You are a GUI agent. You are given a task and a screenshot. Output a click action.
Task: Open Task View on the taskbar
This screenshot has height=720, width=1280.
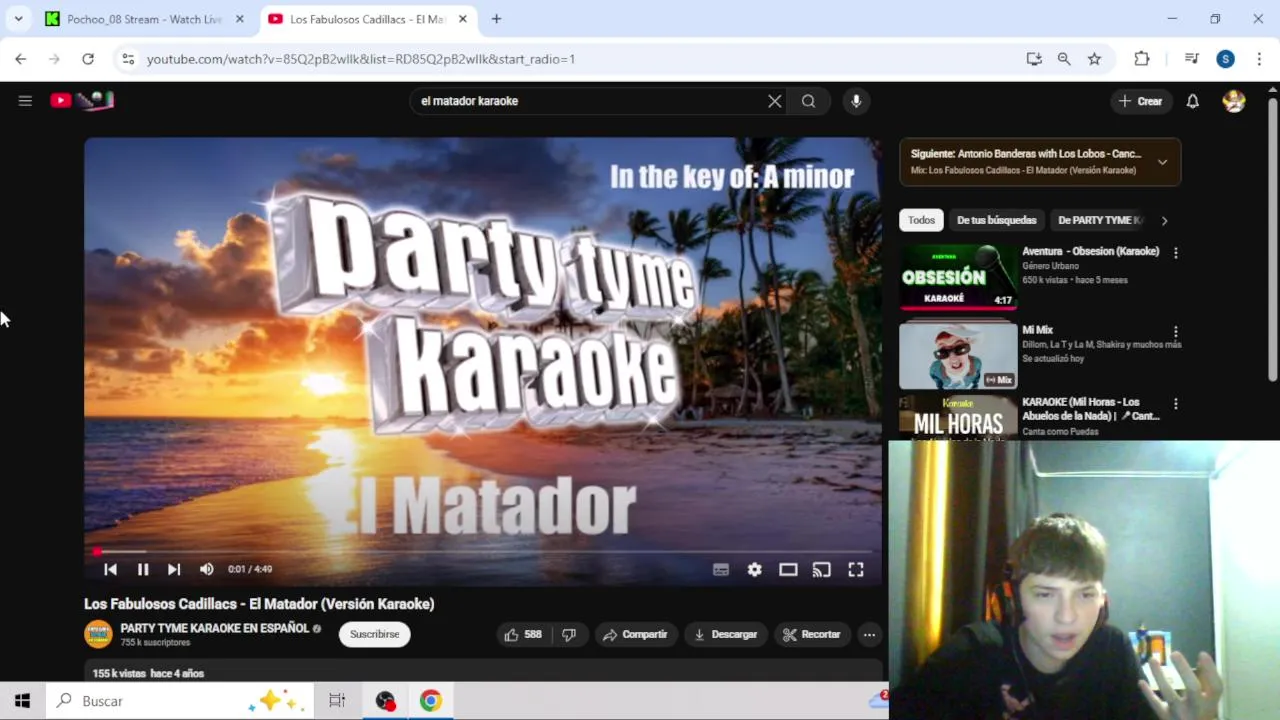(x=337, y=701)
